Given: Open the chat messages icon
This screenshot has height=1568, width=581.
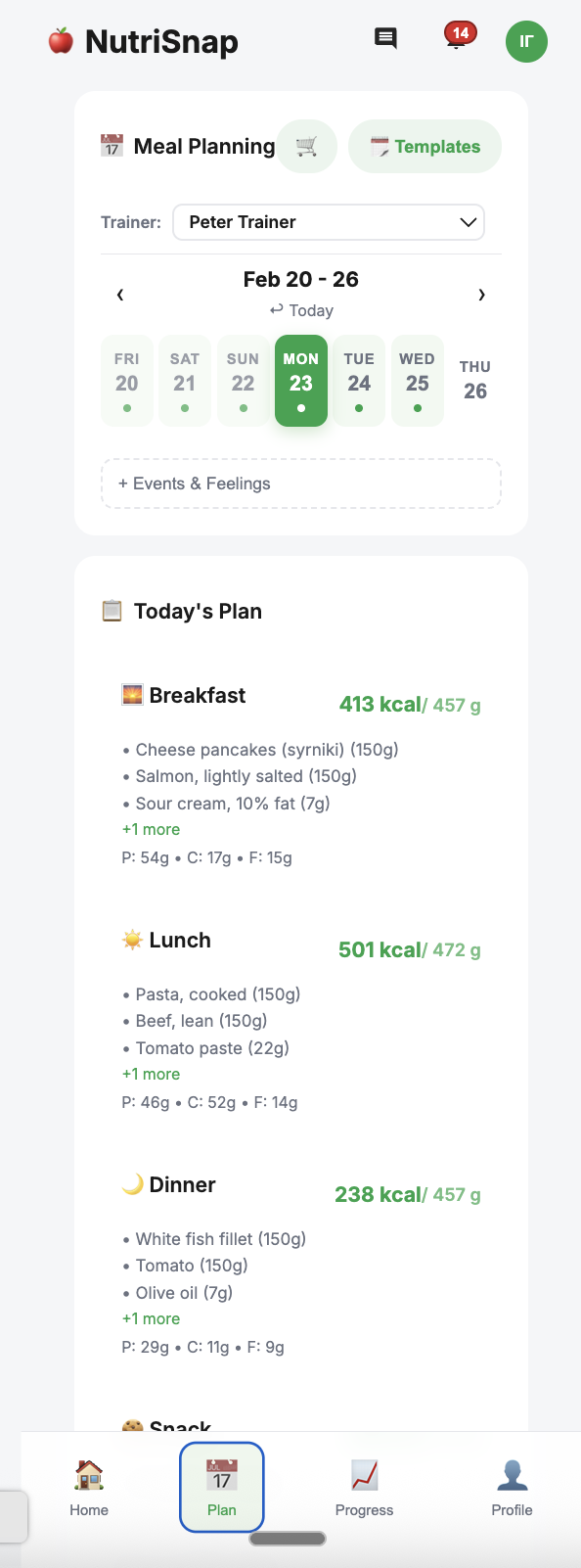Looking at the screenshot, I should point(385,38).
